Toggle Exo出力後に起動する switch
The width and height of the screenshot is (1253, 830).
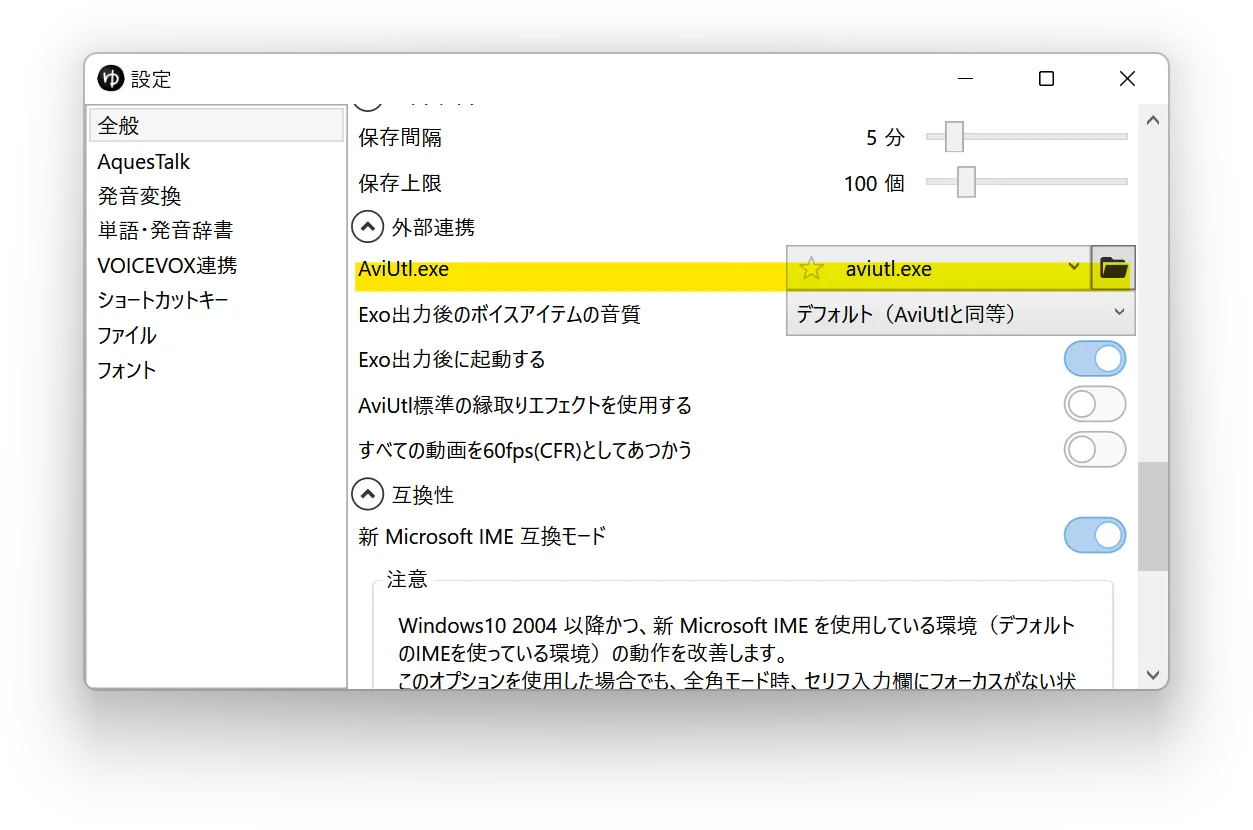(x=1095, y=359)
